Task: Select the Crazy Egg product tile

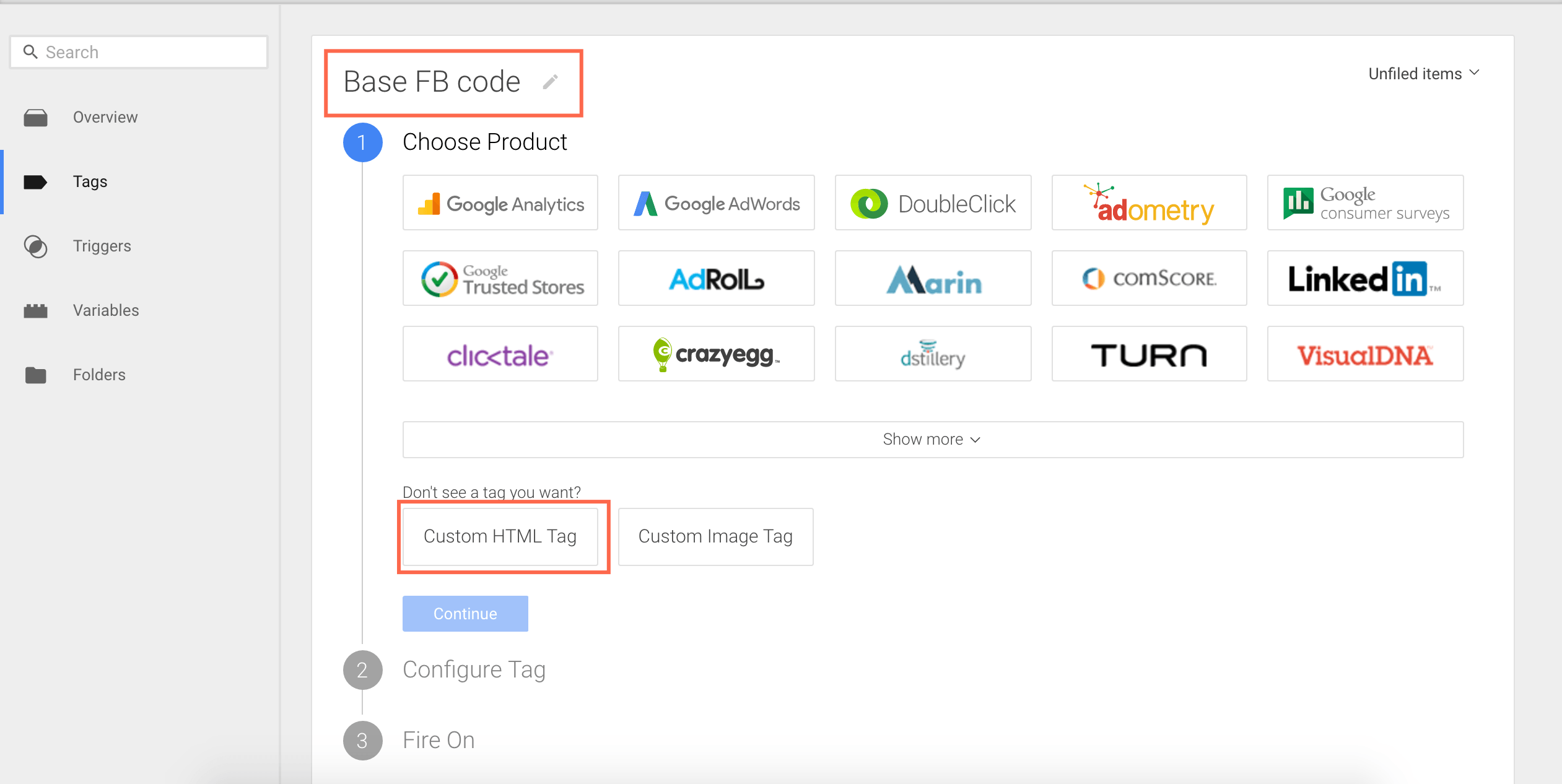Action: click(717, 354)
